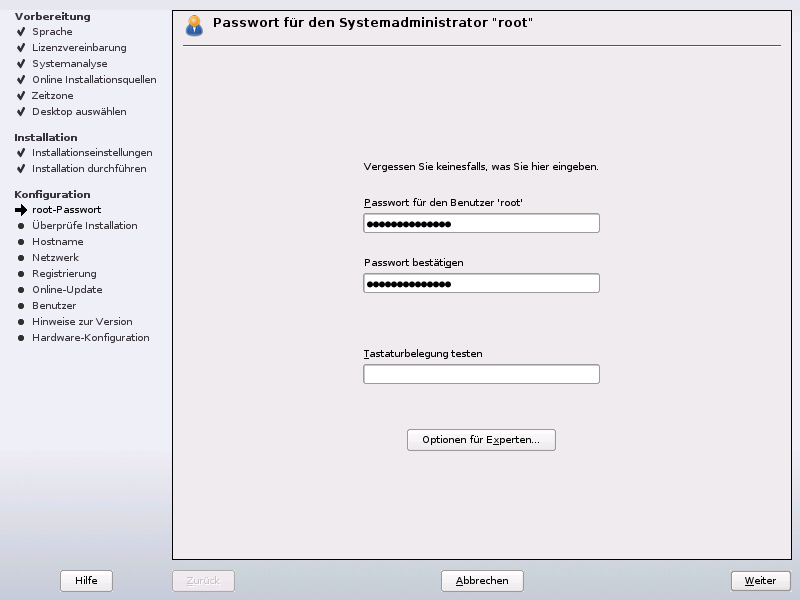Click the Passwort für den Systemadministrator title
Viewport: 800px width, 600px height.
click(x=373, y=23)
